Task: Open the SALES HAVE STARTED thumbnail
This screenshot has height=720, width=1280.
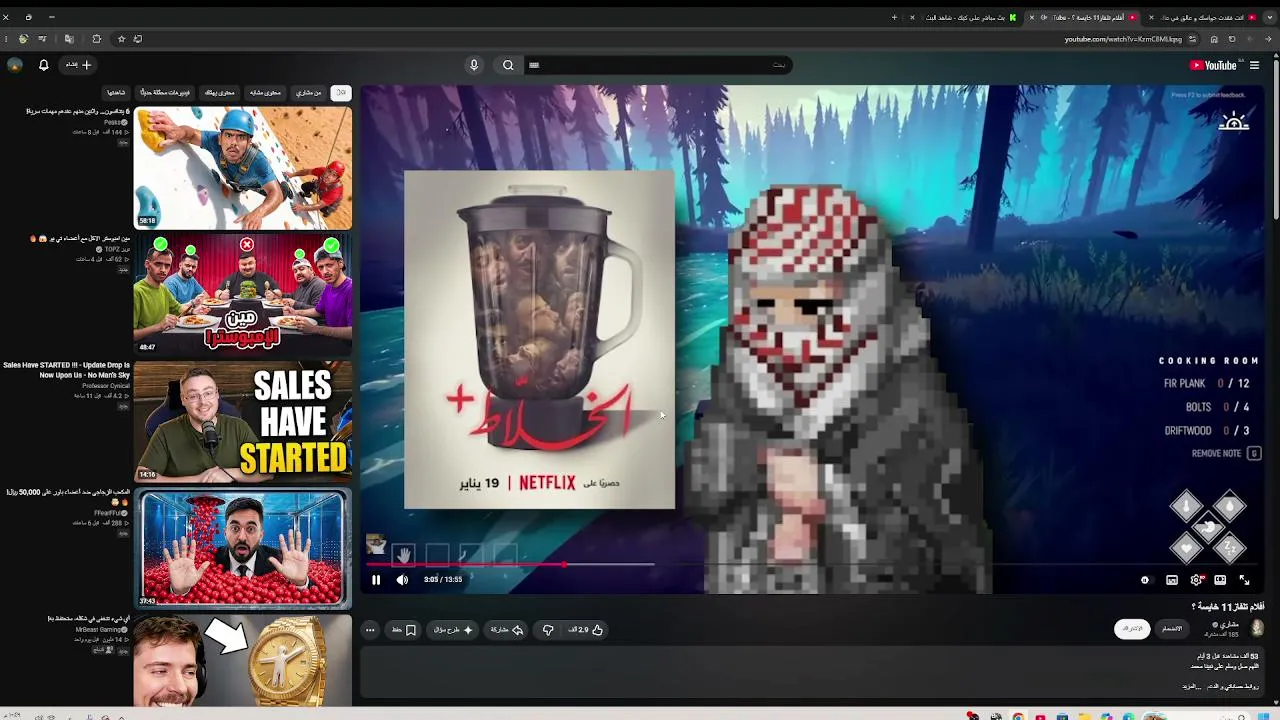Action: [x=243, y=421]
